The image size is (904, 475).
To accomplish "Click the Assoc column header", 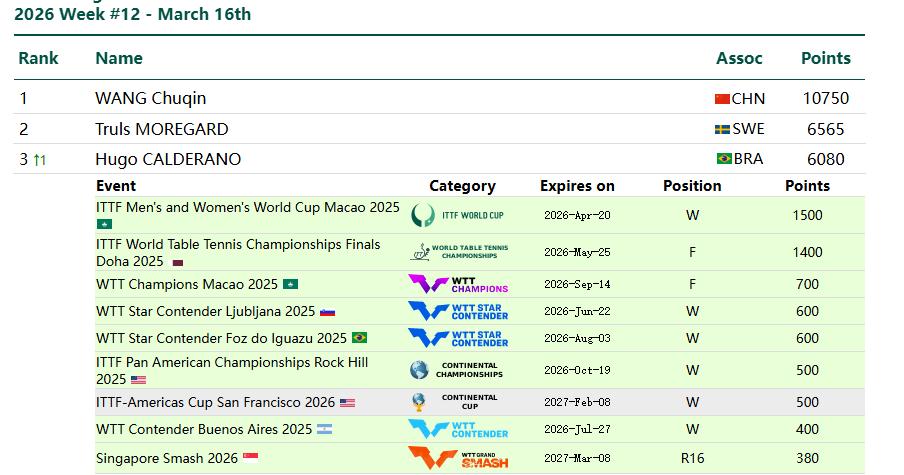I will pyautogui.click(x=739, y=58).
